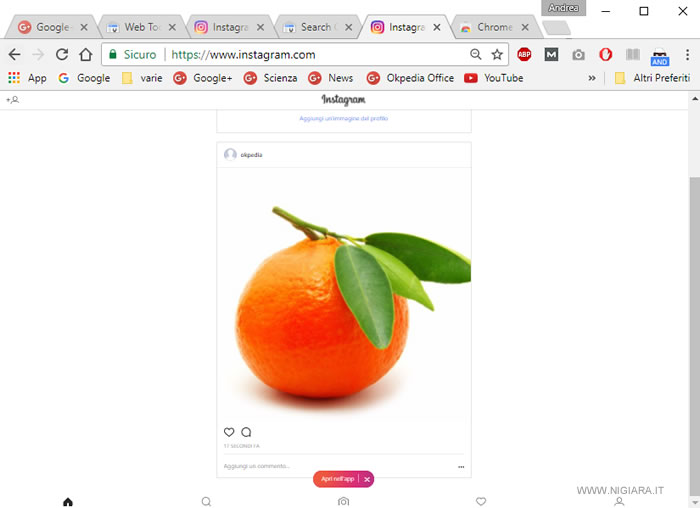Expand hidden bookmarks chevron
This screenshot has height=508, width=700.
(x=592, y=78)
